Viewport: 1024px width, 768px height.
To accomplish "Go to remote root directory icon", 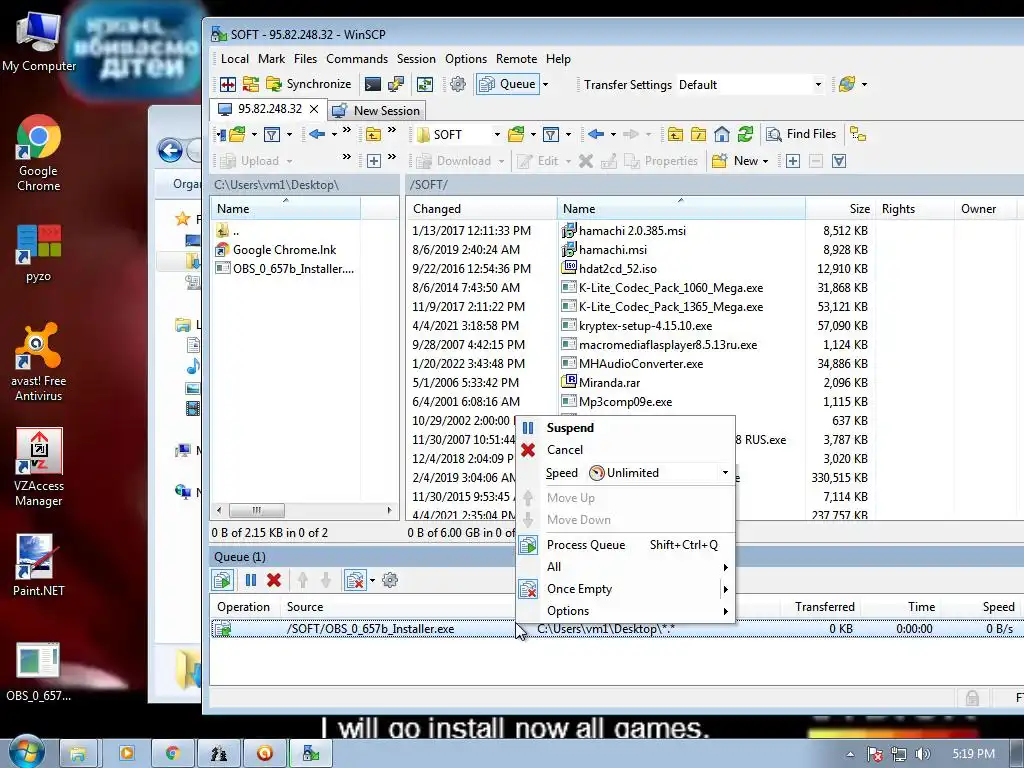I will tap(698, 135).
